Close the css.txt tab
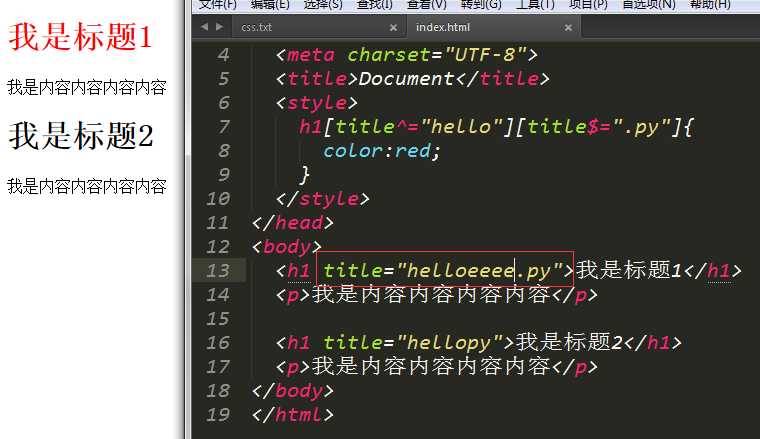The height and width of the screenshot is (439, 760). coord(394,28)
